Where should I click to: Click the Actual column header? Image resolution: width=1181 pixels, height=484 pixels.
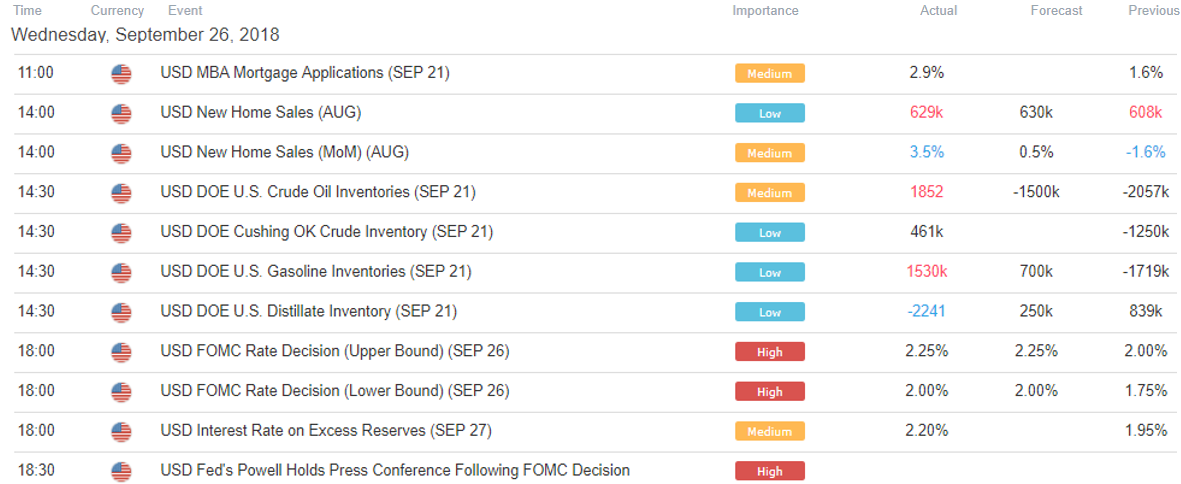point(938,11)
